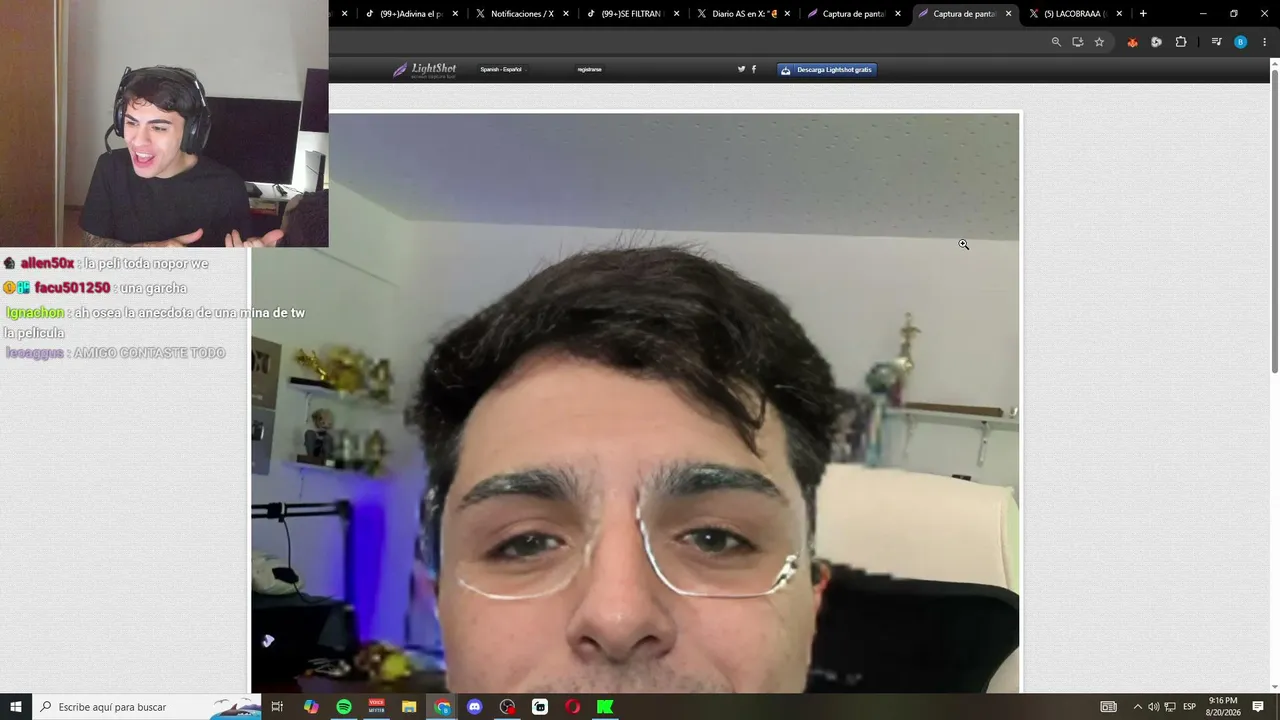Click the zoom magnifier in the address bar
The width and height of the screenshot is (1280, 720).
point(1056,42)
